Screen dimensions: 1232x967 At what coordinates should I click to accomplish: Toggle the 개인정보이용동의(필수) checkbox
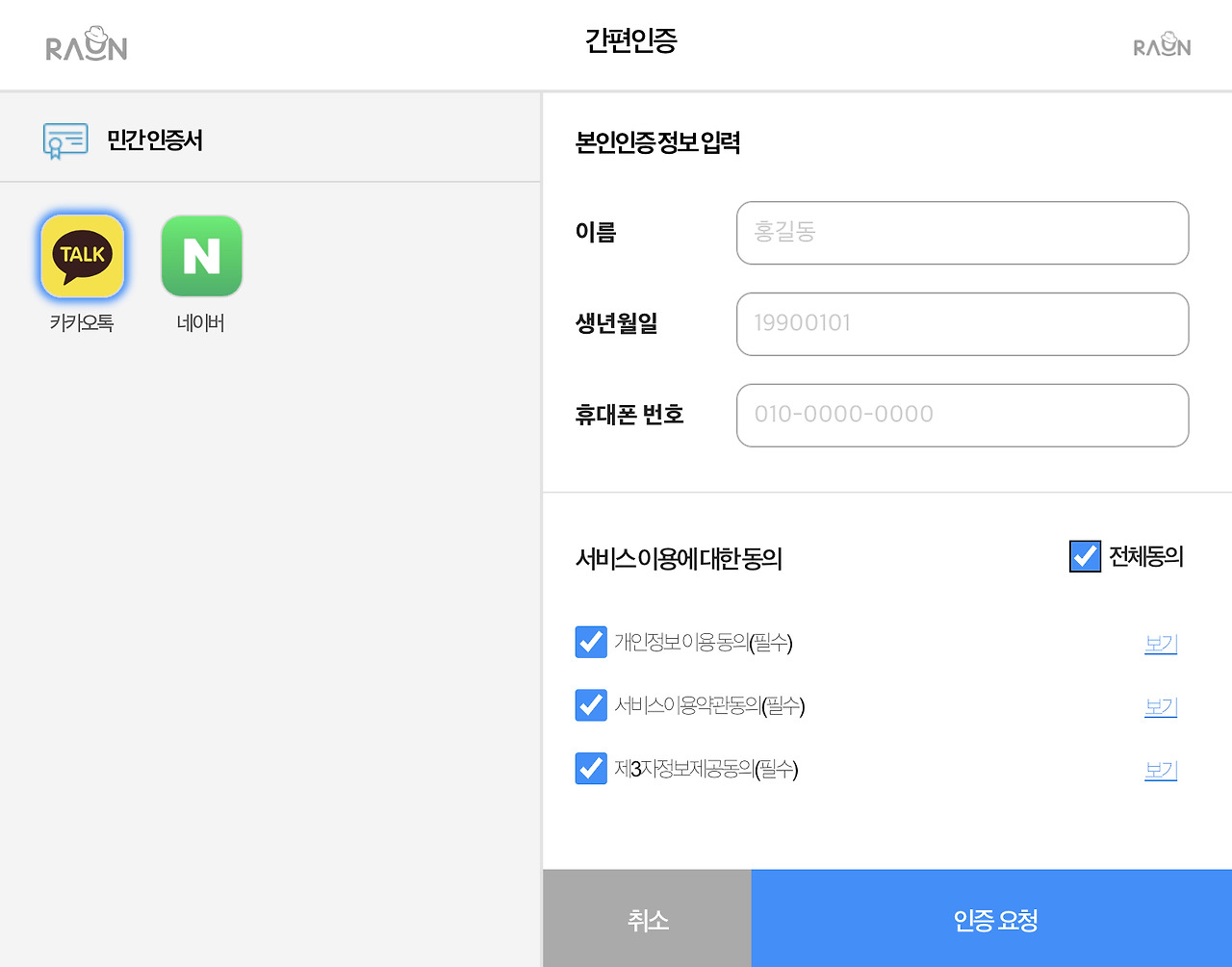click(591, 642)
